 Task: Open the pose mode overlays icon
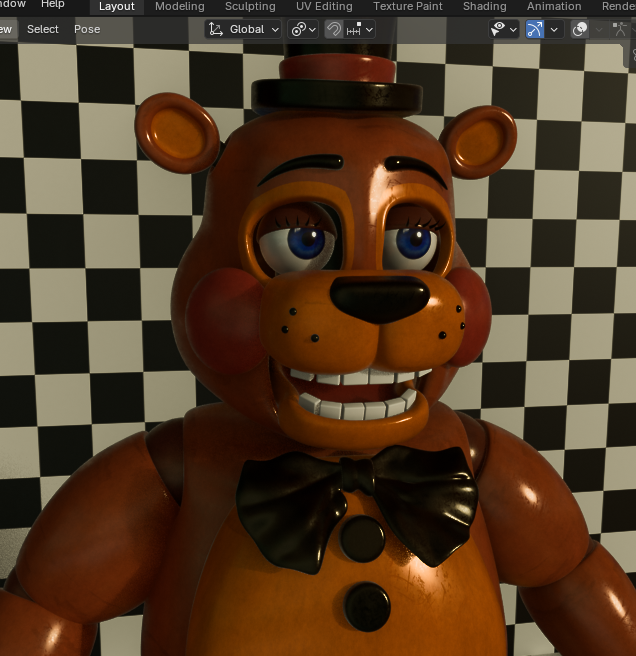621,30
